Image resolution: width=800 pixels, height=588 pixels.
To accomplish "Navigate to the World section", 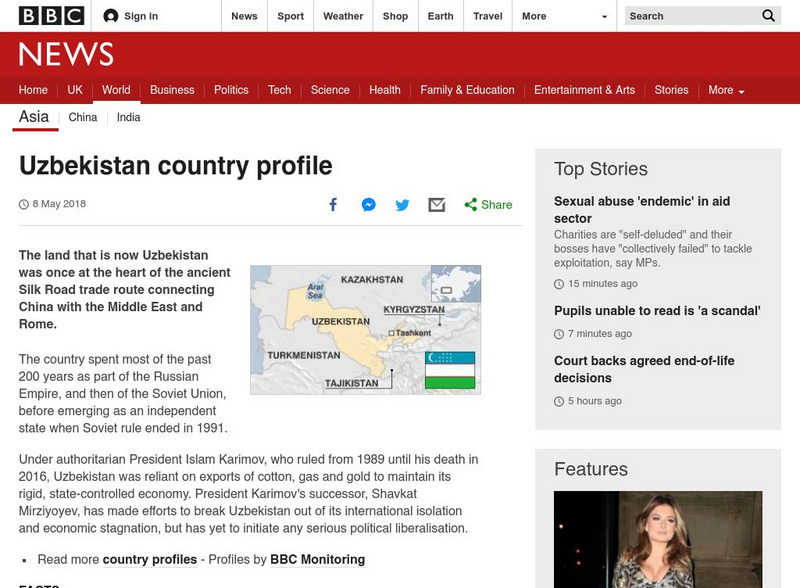I will coord(117,89).
